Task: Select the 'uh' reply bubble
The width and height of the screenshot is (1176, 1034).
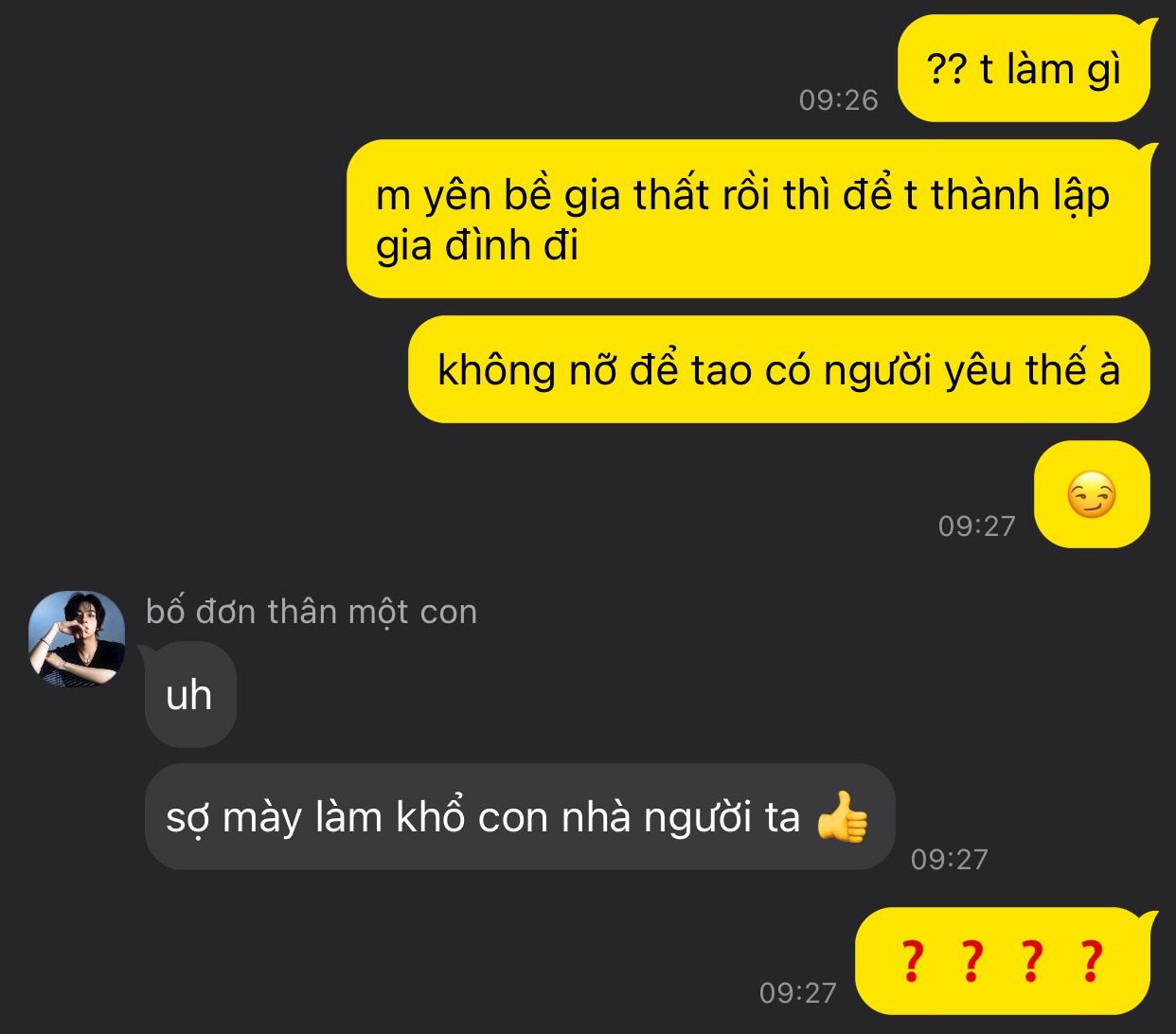Action: (x=189, y=694)
